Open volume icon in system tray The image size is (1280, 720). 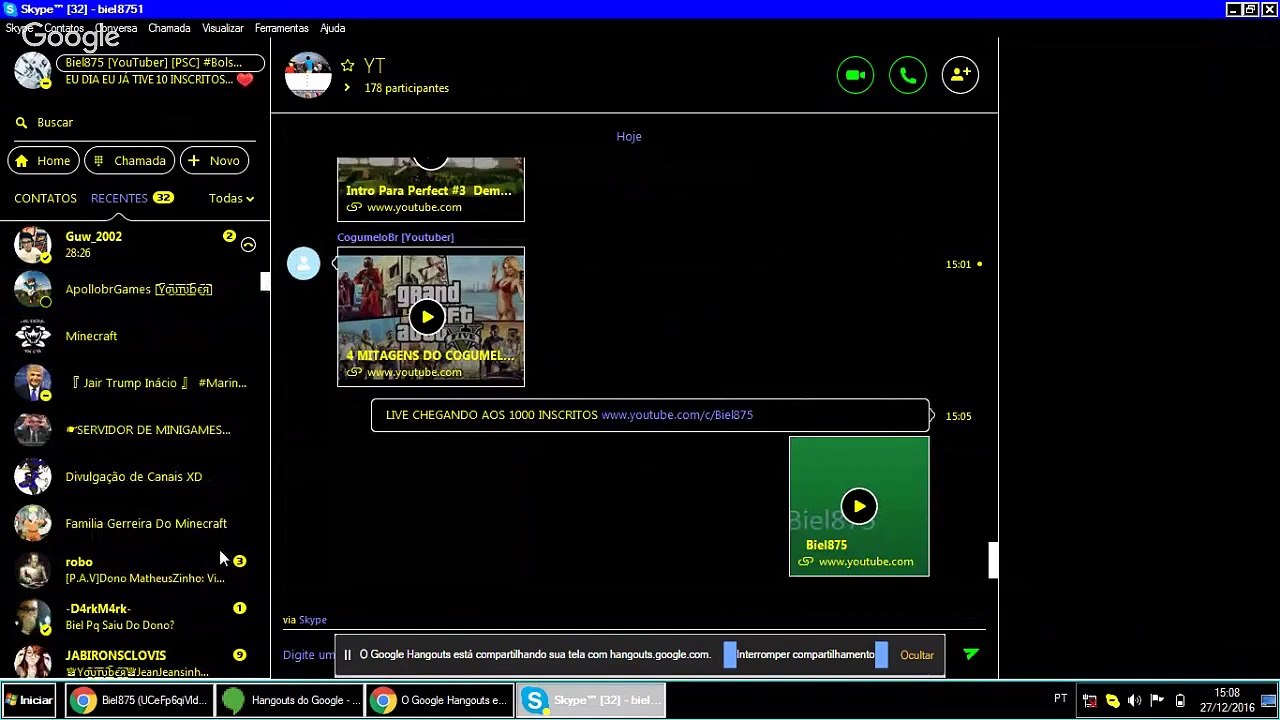tap(1134, 701)
